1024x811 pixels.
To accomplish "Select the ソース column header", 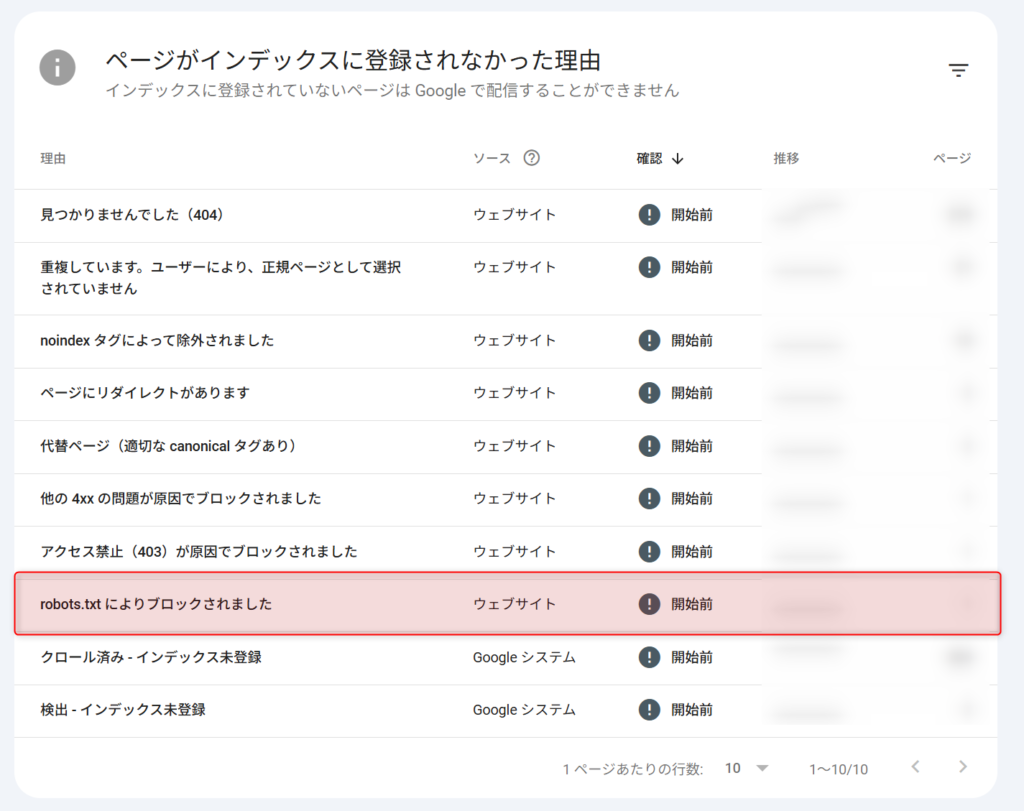I will [x=490, y=157].
